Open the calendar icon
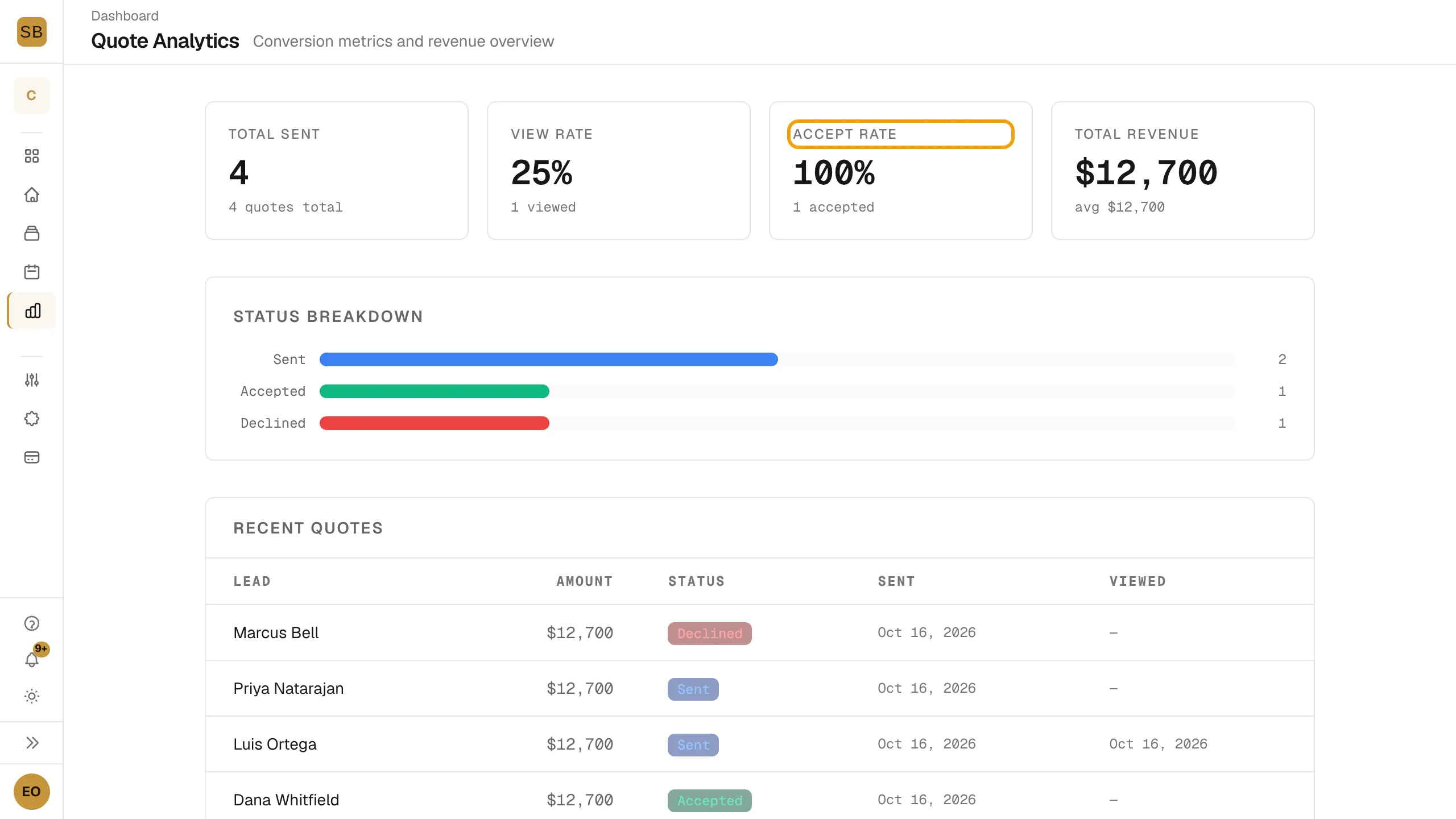The width and height of the screenshot is (1456, 819). pyautogui.click(x=32, y=272)
